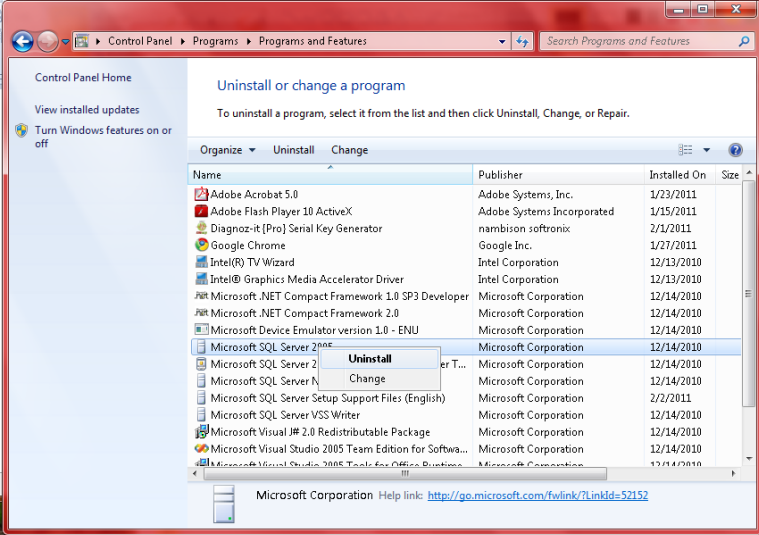Click the 2/2/2011 installed date cell

coord(670,398)
